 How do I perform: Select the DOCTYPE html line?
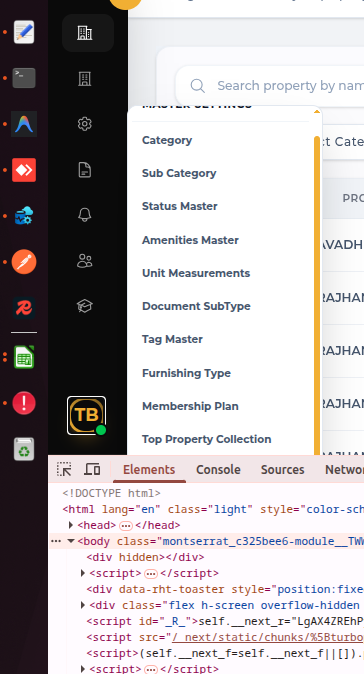[x=111, y=493]
